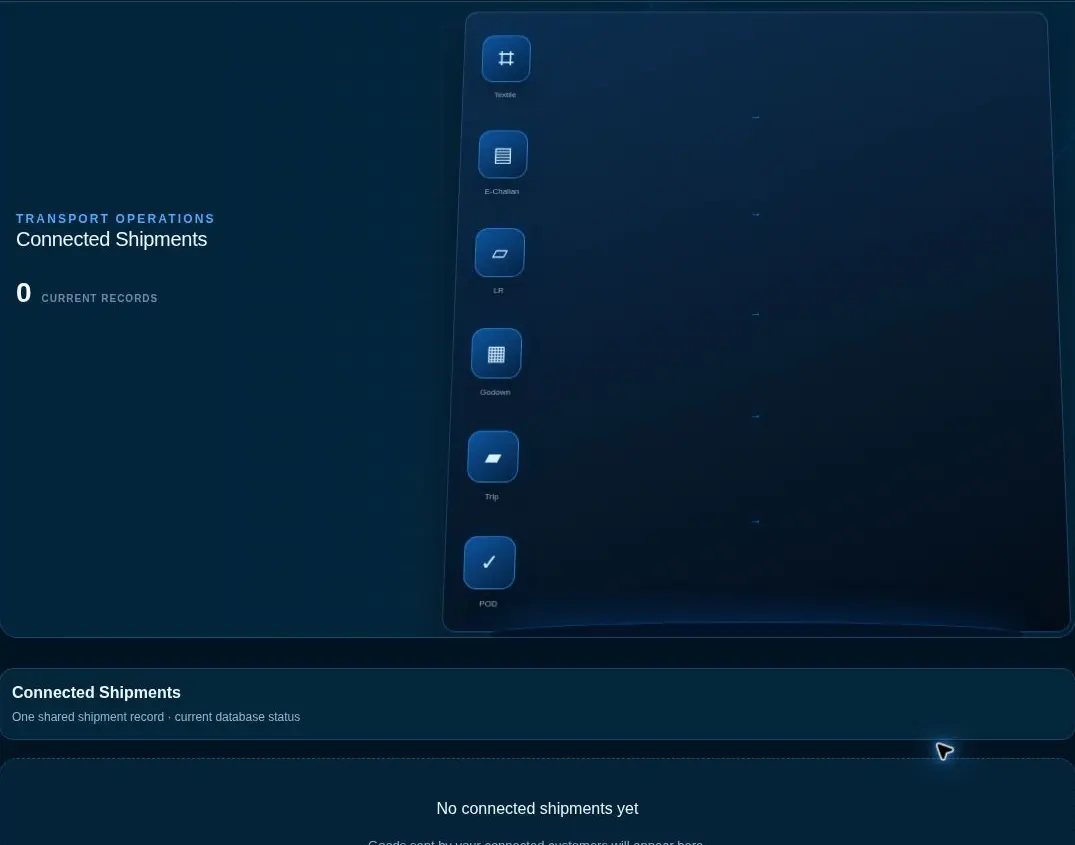Select the Trip stage icon
The width and height of the screenshot is (1075, 845).
pos(493,457)
